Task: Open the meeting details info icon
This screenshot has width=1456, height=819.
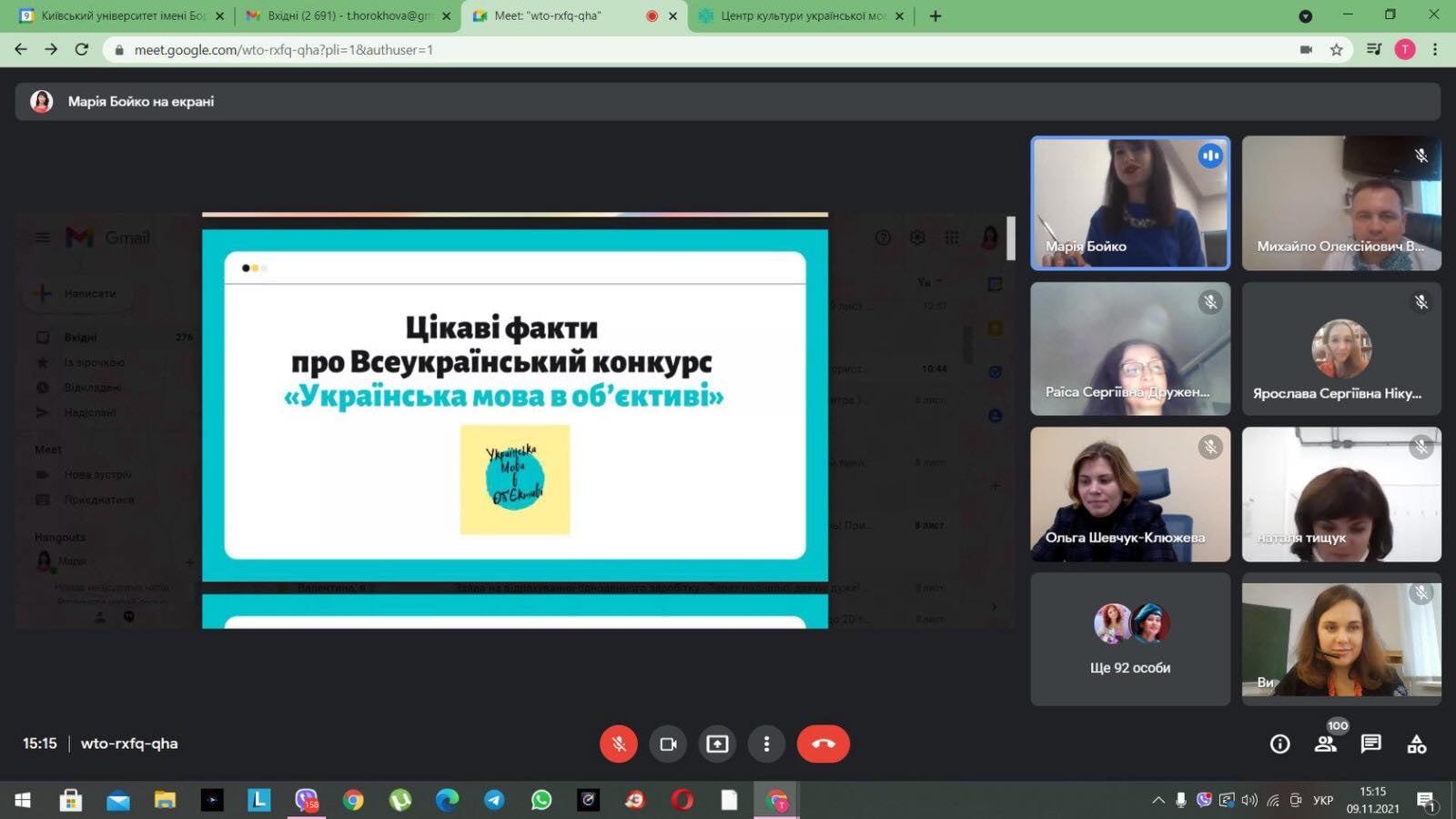Action: click(x=1279, y=744)
